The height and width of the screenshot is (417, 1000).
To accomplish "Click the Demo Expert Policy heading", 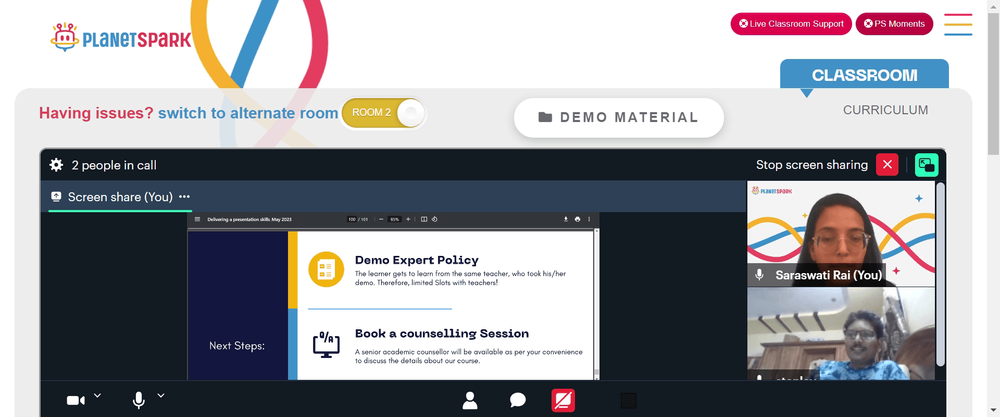I will 416,260.
